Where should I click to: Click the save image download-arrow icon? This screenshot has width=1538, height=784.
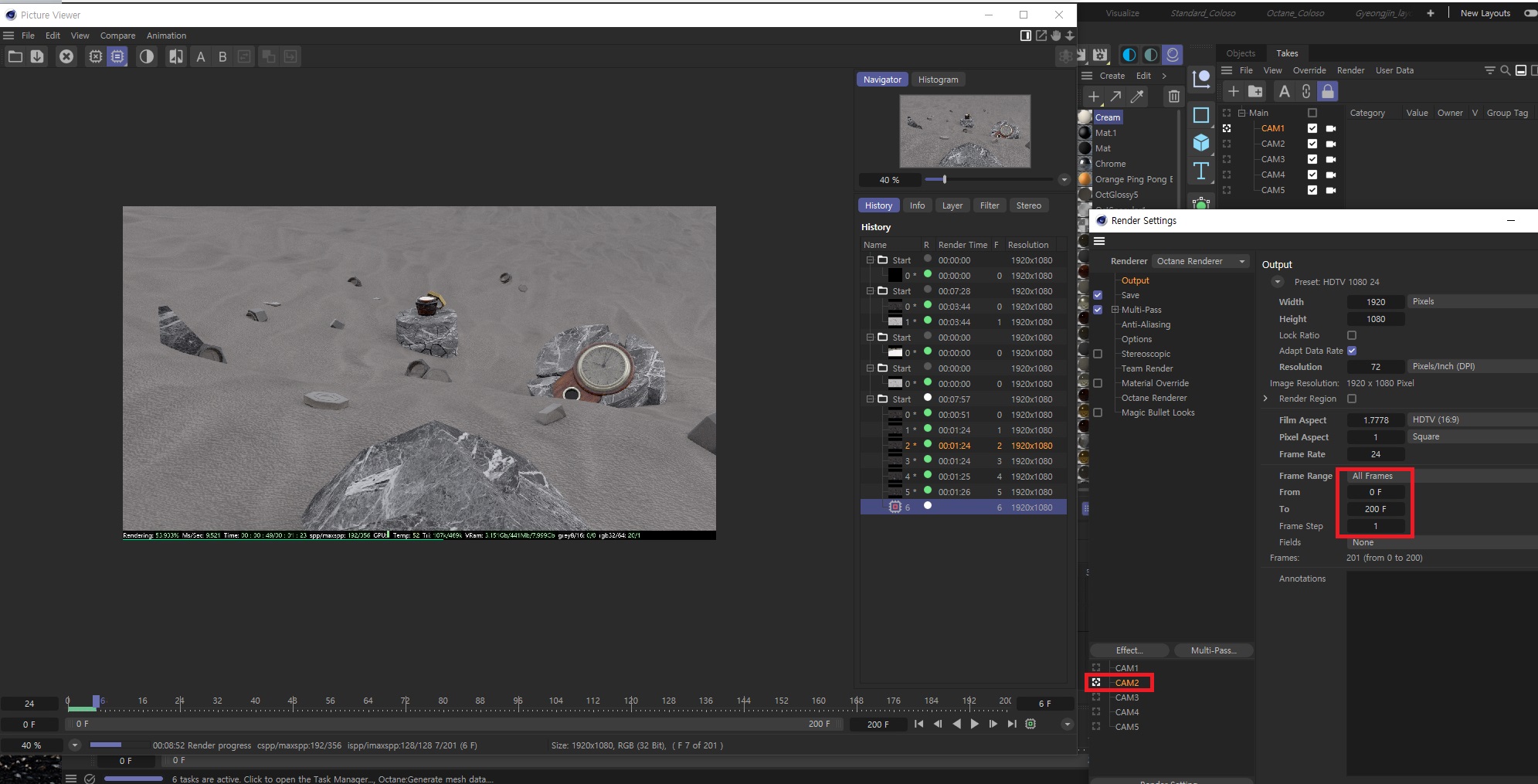click(37, 56)
